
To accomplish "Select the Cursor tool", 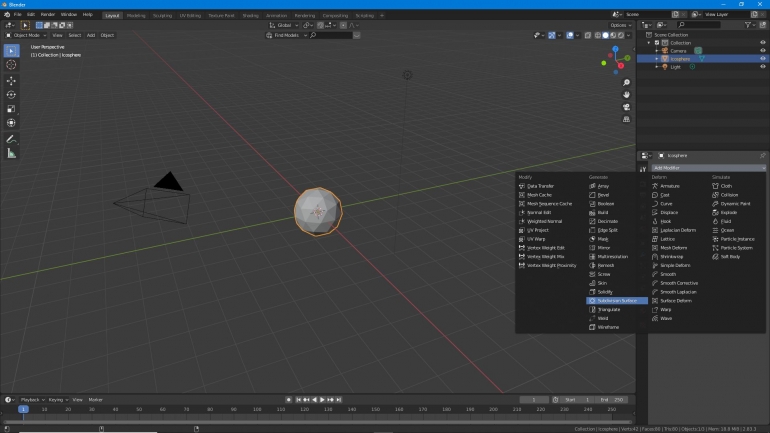I will (x=11, y=65).
